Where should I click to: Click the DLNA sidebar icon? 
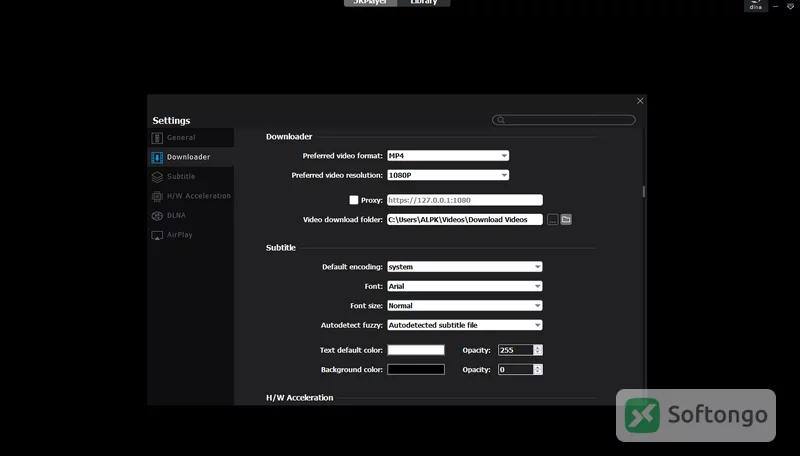(x=157, y=215)
